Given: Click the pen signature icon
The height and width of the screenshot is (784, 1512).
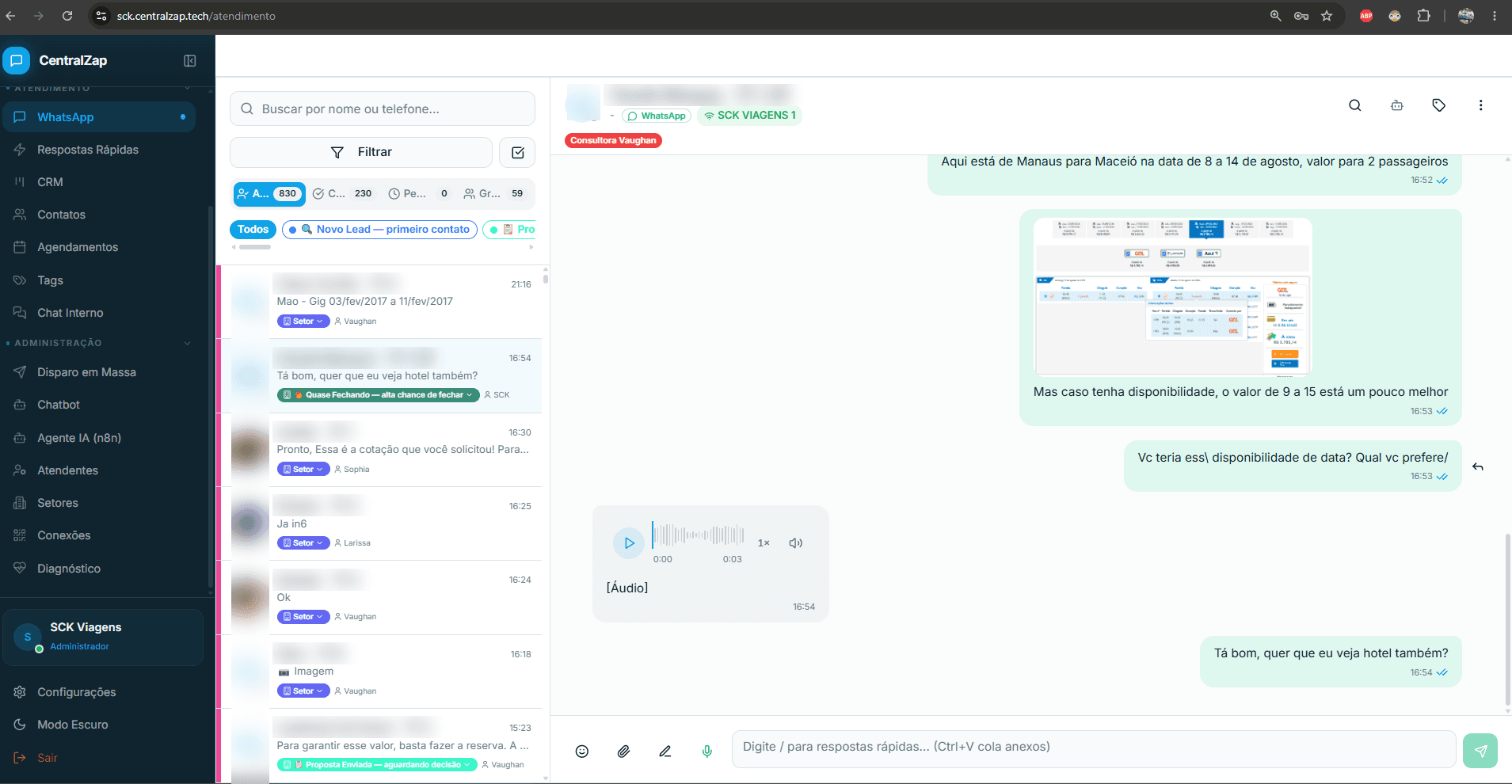Looking at the screenshot, I should click(x=665, y=752).
